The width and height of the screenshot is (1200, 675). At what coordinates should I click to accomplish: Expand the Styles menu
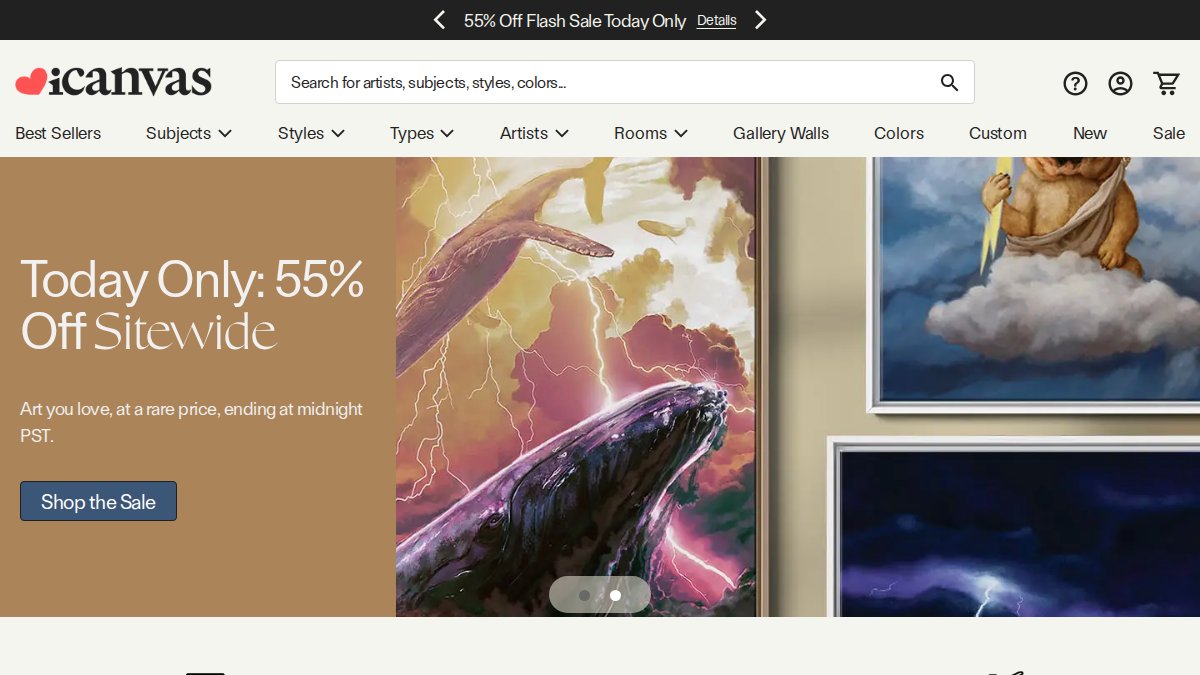(x=311, y=133)
